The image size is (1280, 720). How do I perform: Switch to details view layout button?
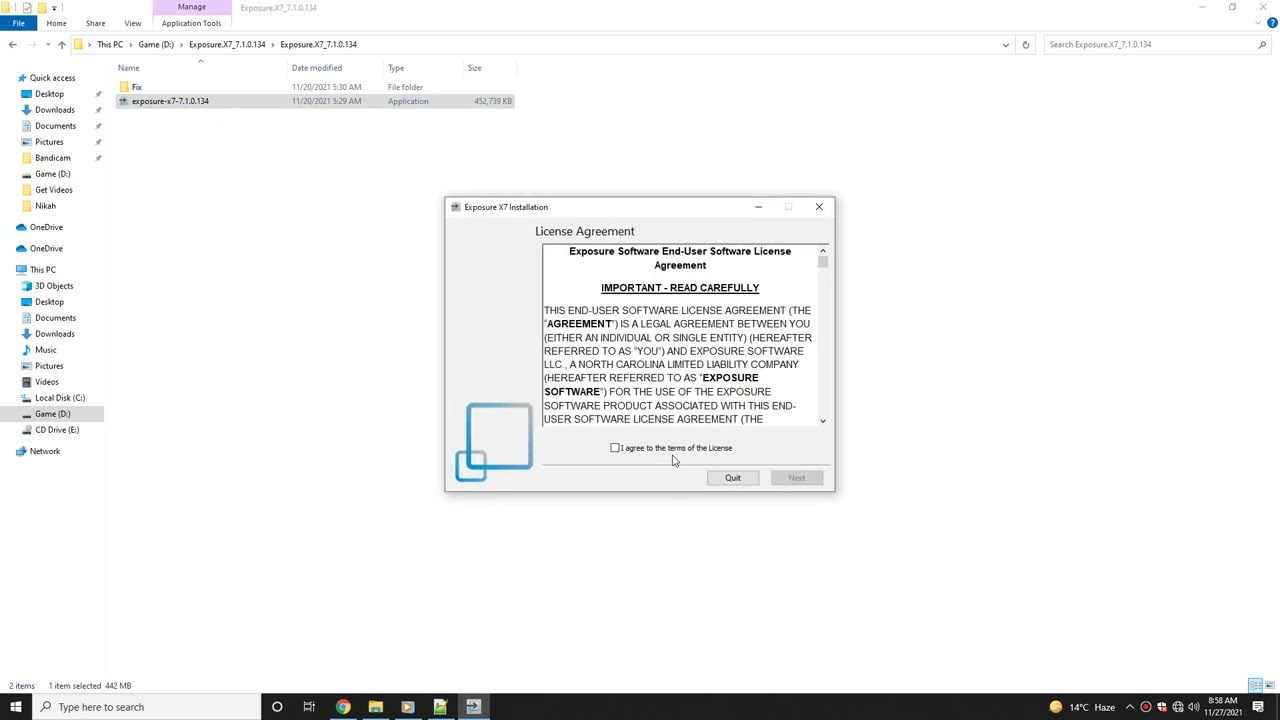pos(1255,686)
